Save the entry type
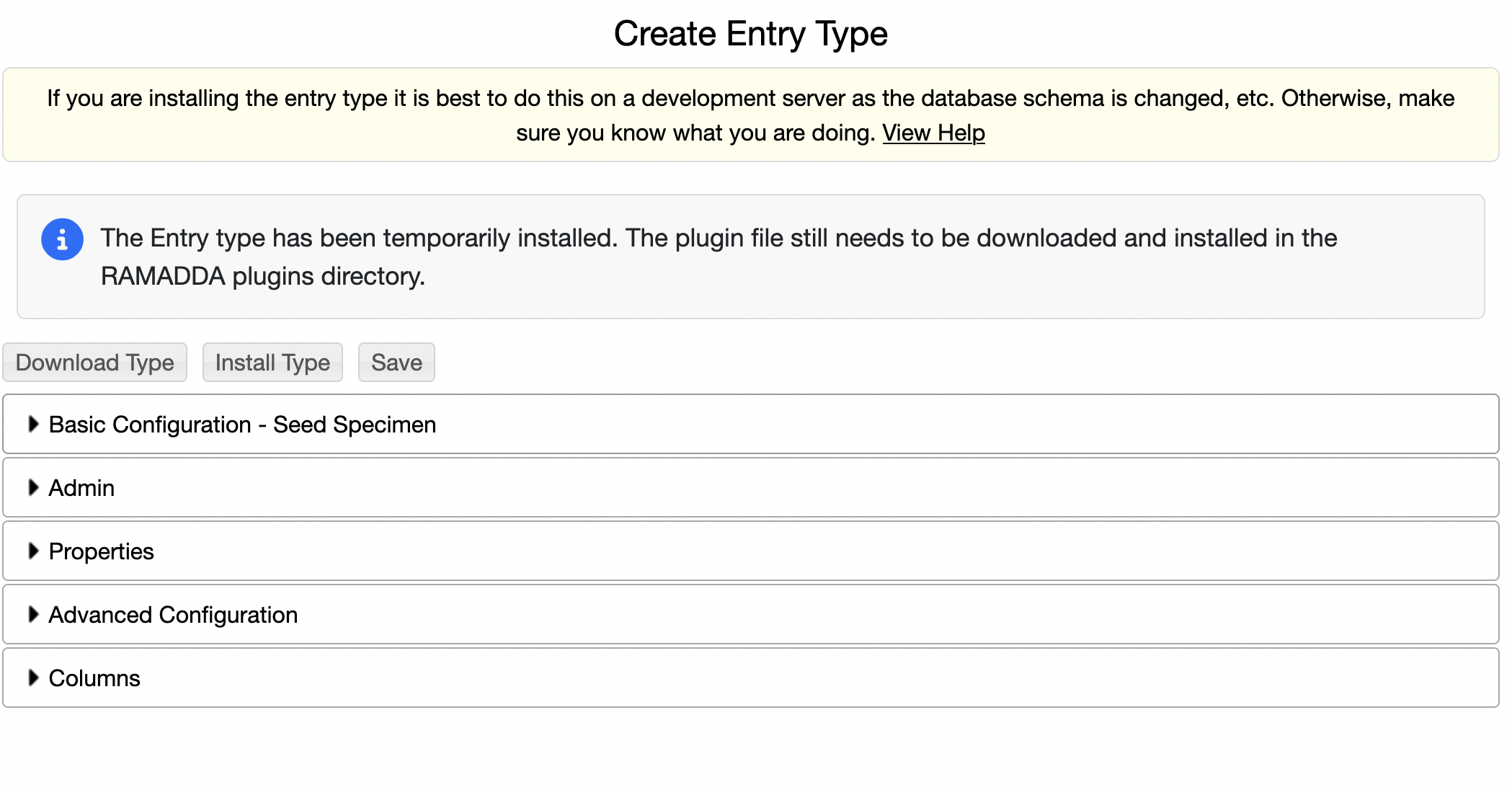This screenshot has height=790, width=1512. (396, 363)
